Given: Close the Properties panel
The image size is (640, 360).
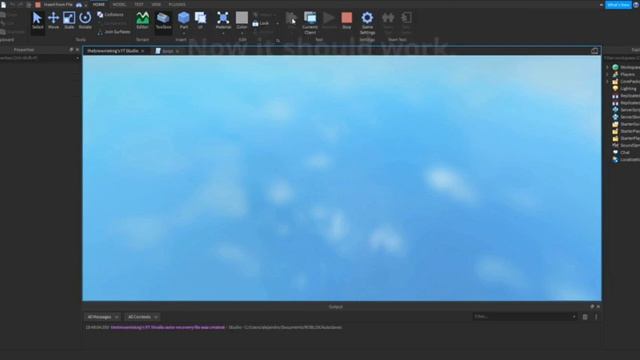Looking at the screenshot, I should [77, 50].
